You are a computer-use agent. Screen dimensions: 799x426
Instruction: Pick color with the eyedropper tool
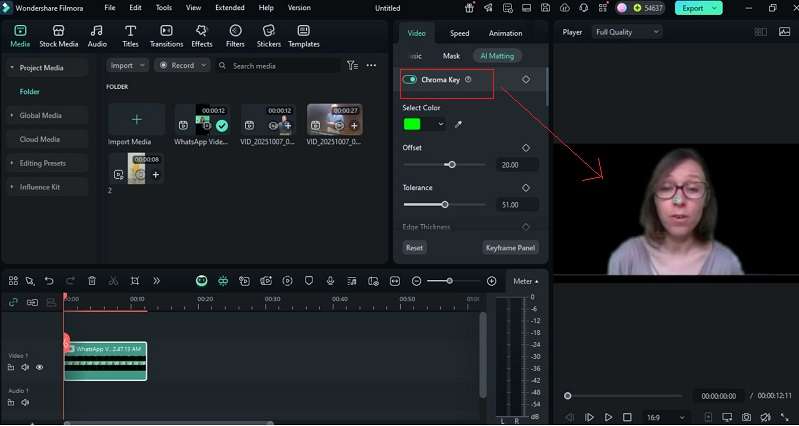pyautogui.click(x=458, y=124)
